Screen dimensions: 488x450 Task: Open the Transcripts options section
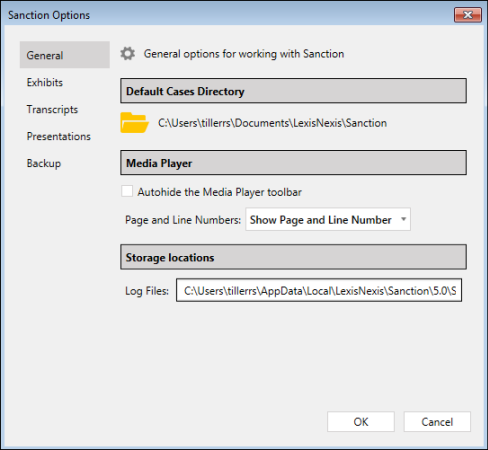tap(52, 109)
